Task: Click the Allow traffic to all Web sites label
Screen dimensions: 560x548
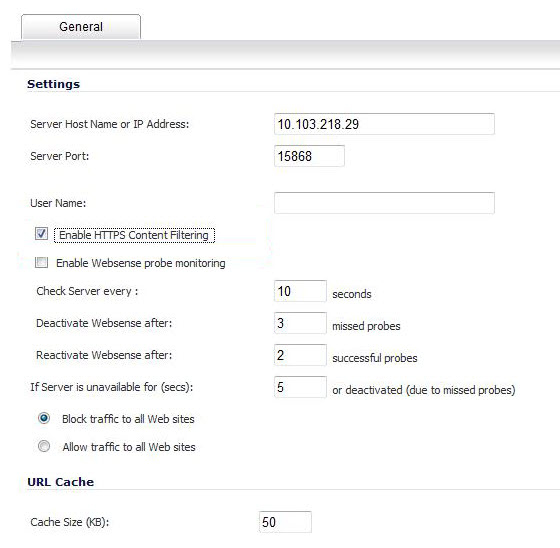Action: [x=129, y=447]
